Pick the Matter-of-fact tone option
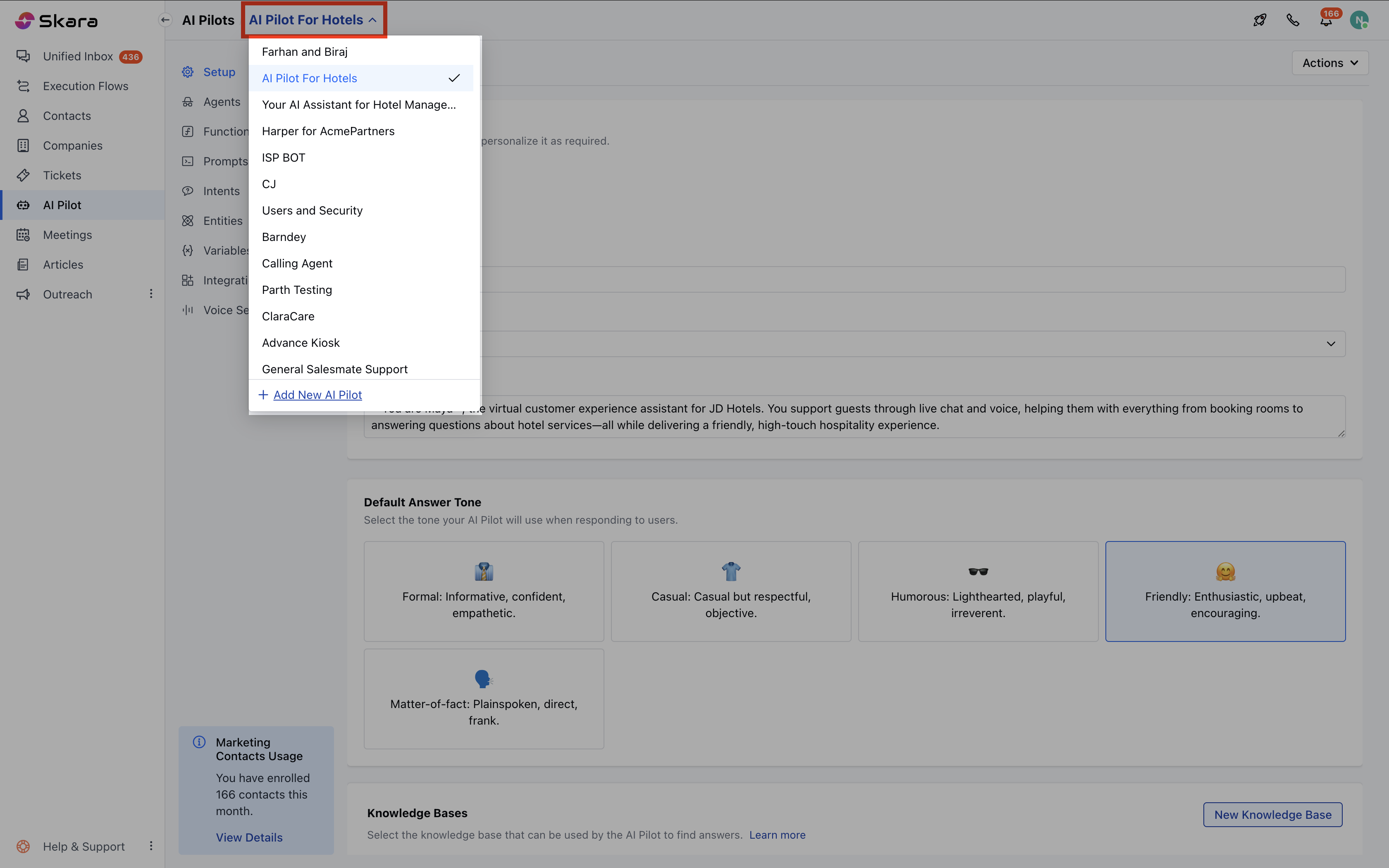The height and width of the screenshot is (868, 1389). (483, 698)
